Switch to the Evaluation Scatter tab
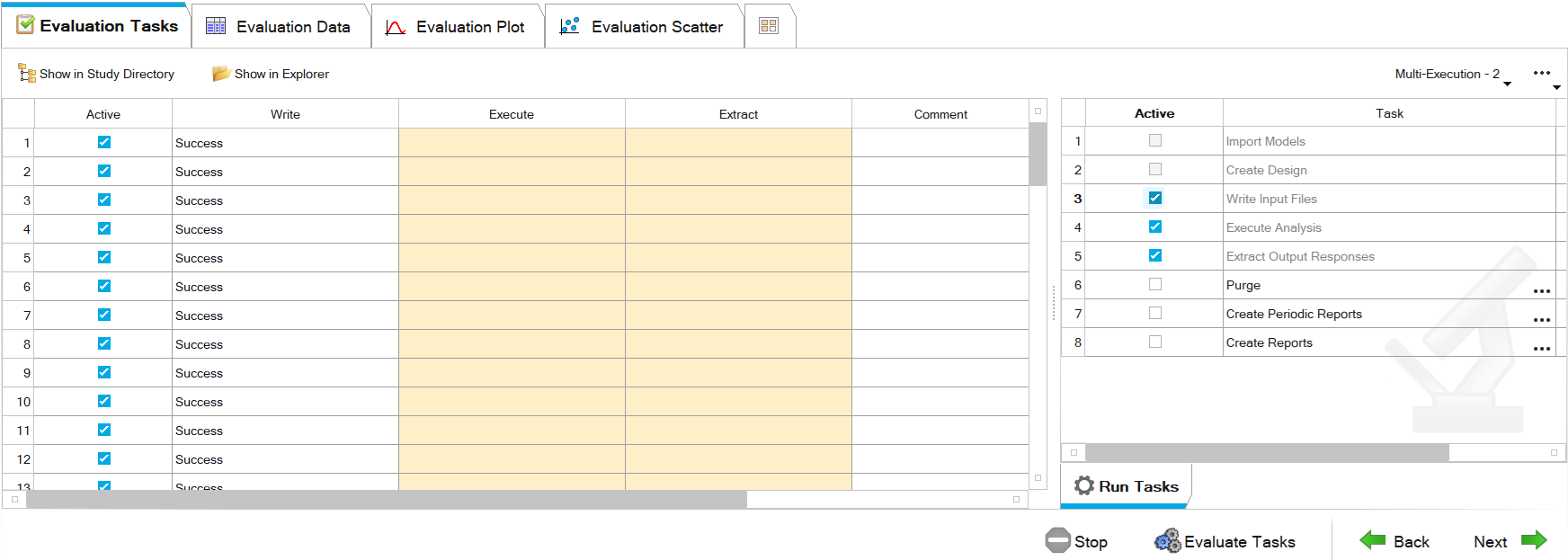The image size is (1568, 560). tap(644, 27)
